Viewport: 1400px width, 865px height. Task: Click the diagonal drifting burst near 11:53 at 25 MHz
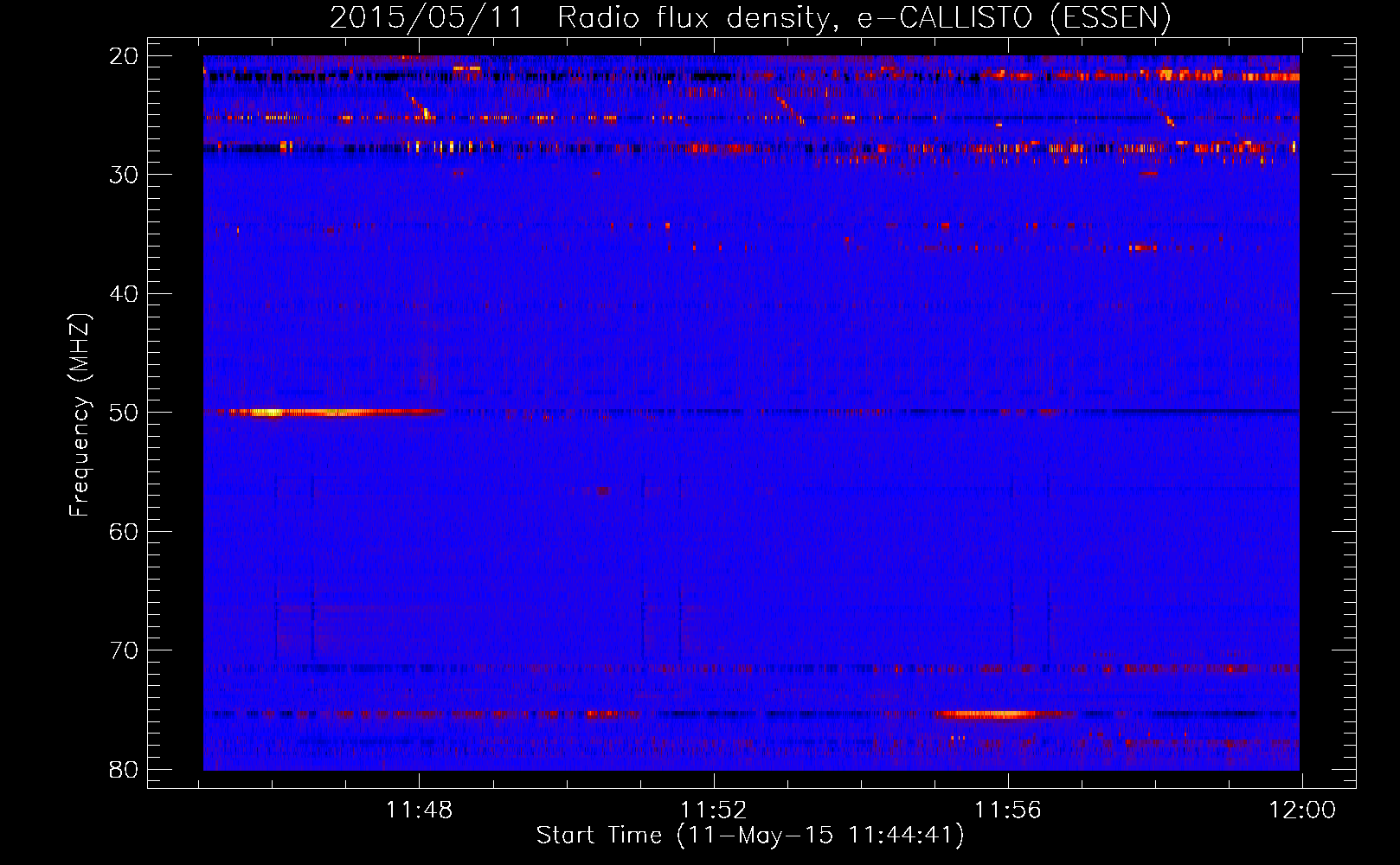789,110
